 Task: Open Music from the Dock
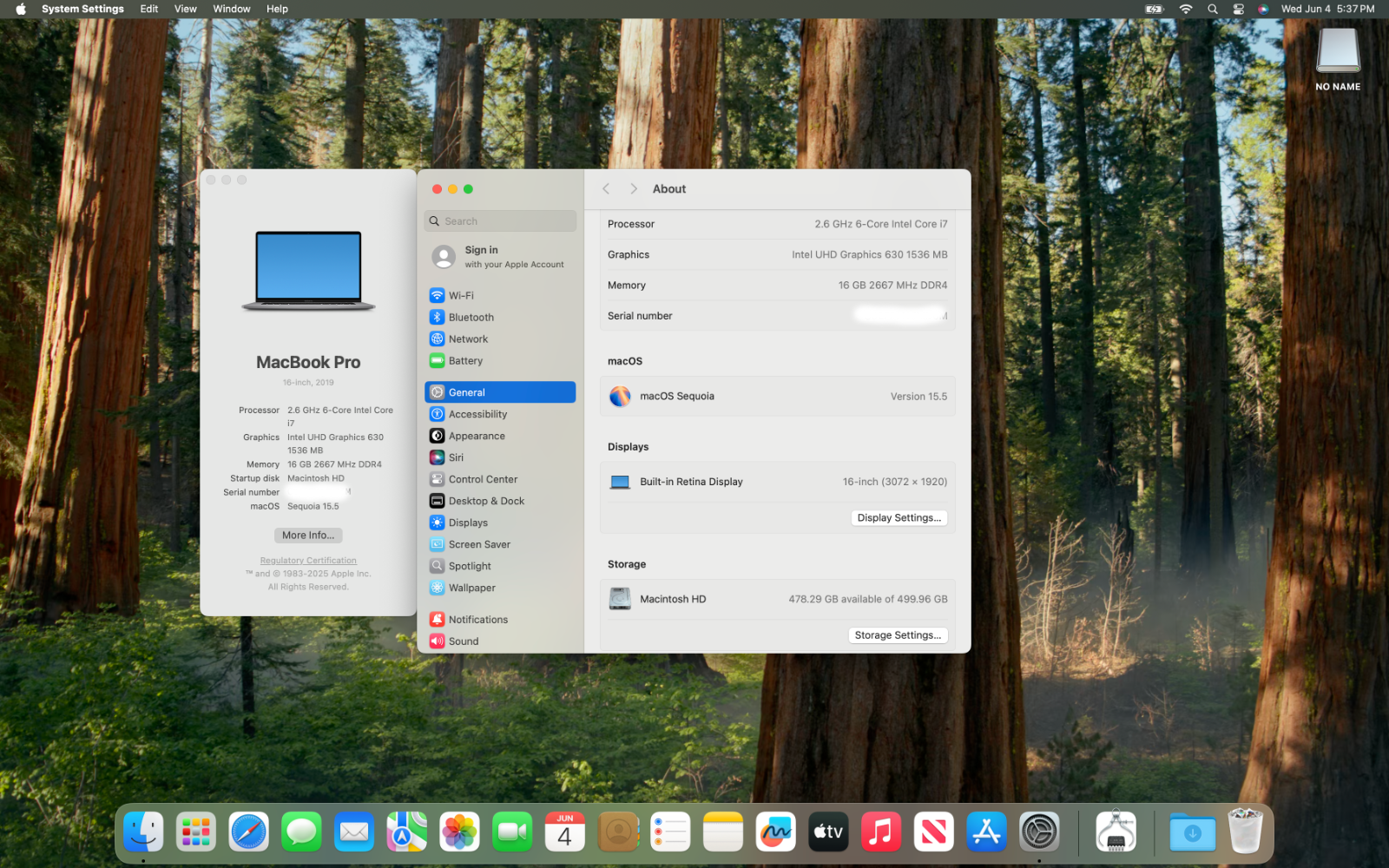point(881,832)
